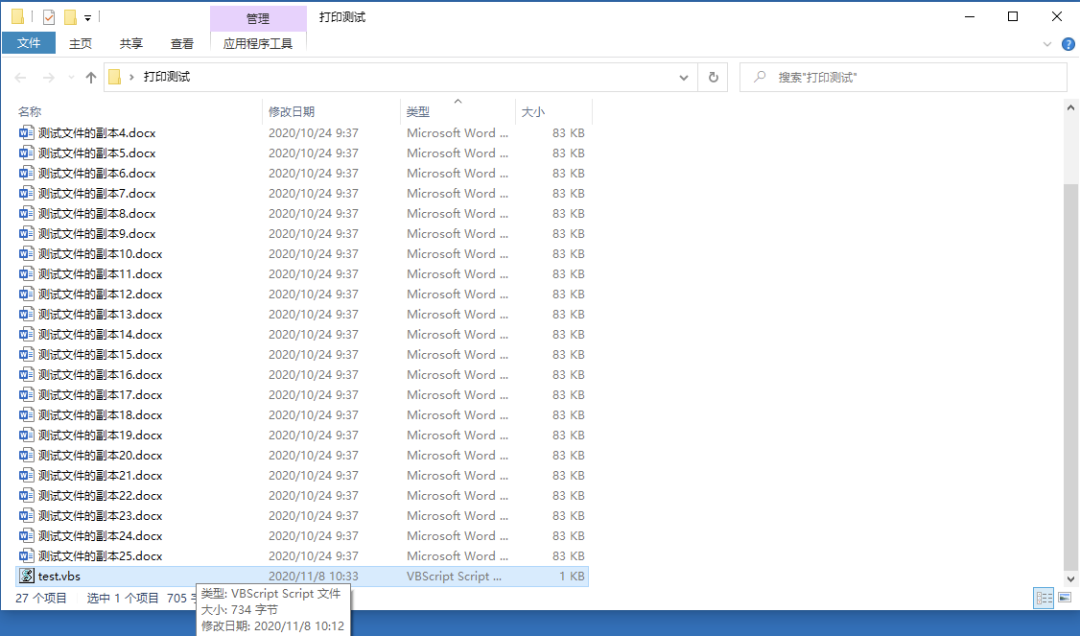Open the 文件 menu tab
Screen dimensions: 1080x636
(29, 43)
